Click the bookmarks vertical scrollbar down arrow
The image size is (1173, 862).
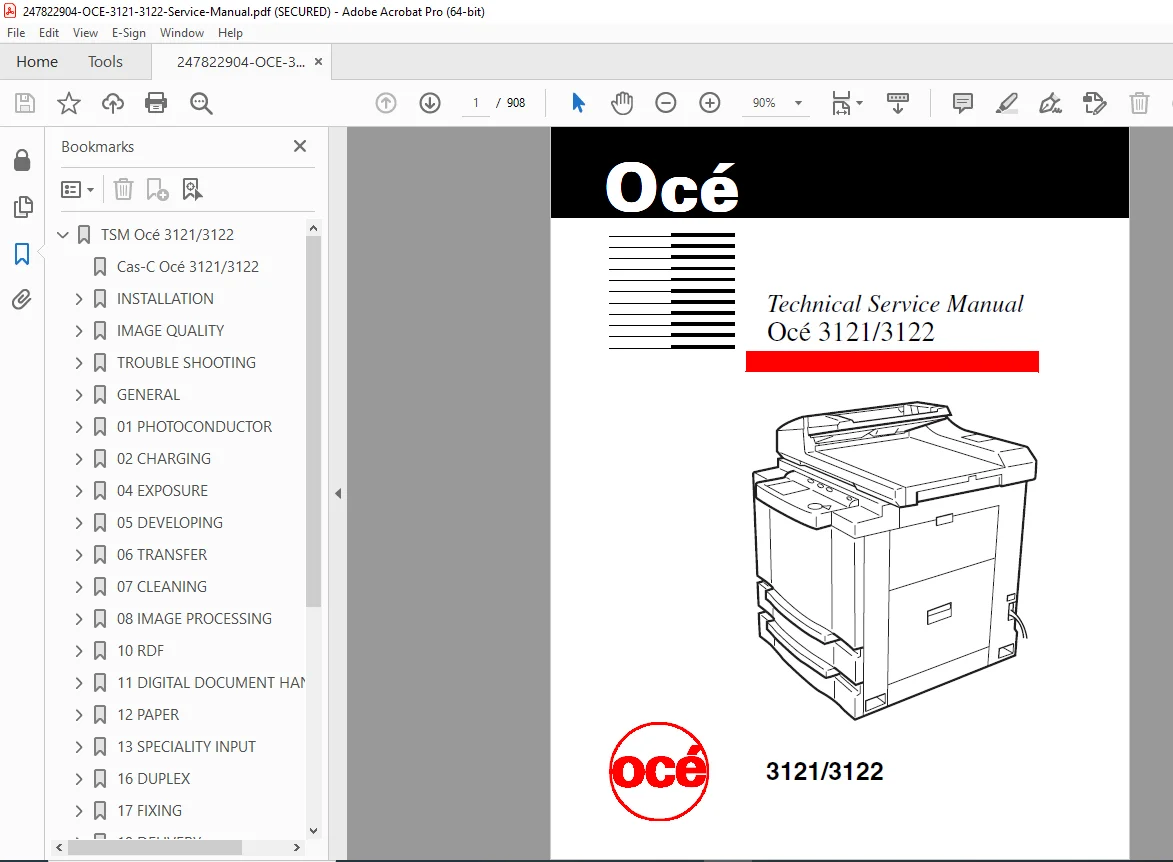[x=313, y=831]
